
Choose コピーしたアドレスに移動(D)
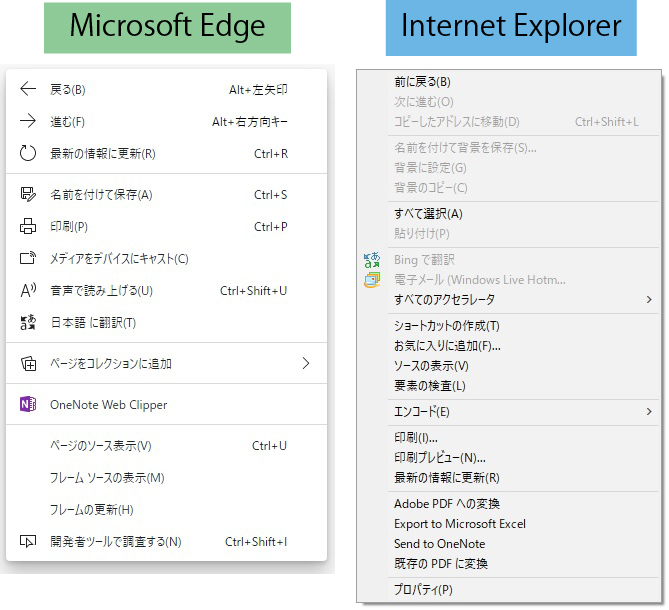(x=509, y=122)
